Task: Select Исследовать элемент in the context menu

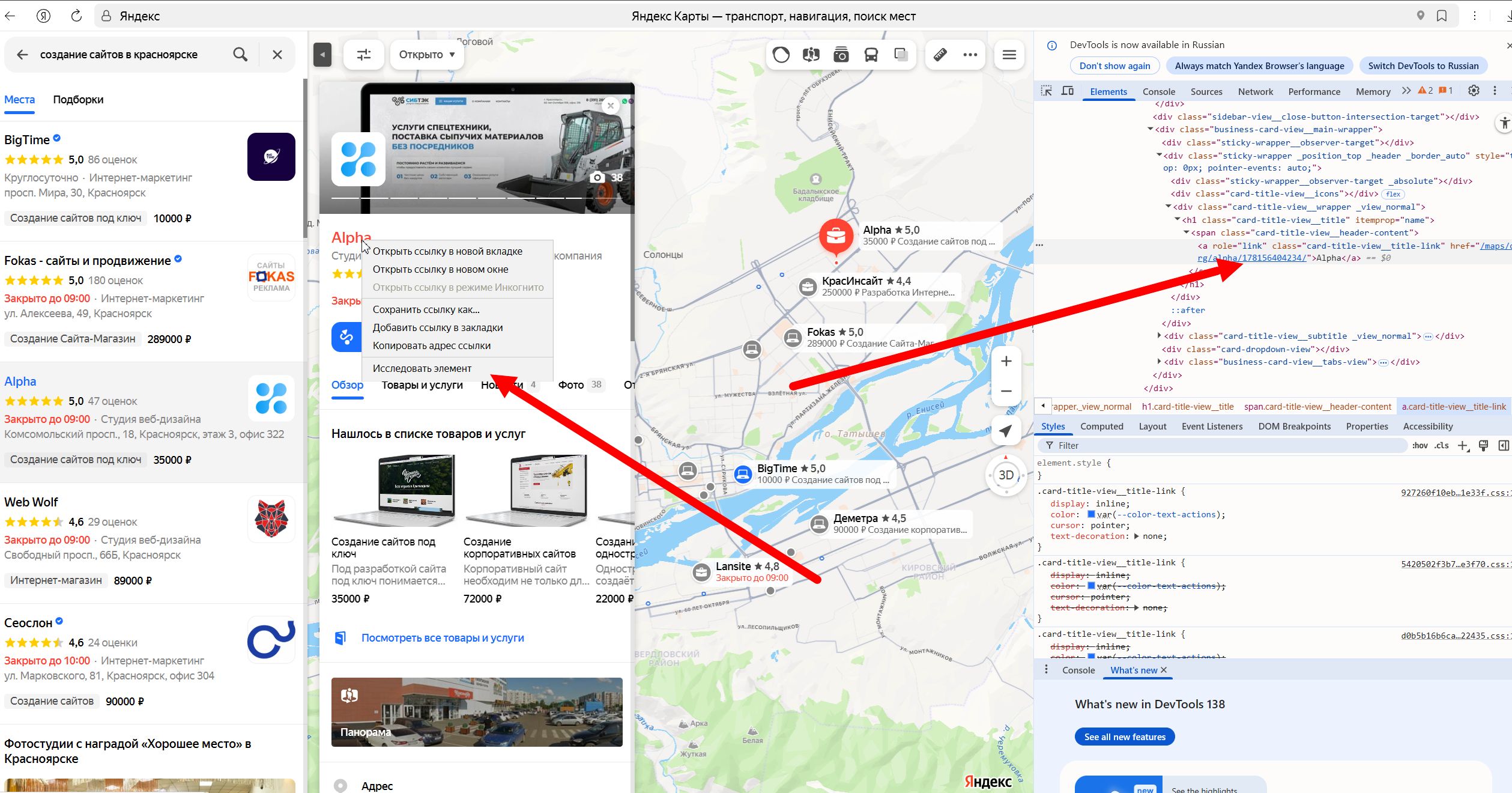Action: 422,368
